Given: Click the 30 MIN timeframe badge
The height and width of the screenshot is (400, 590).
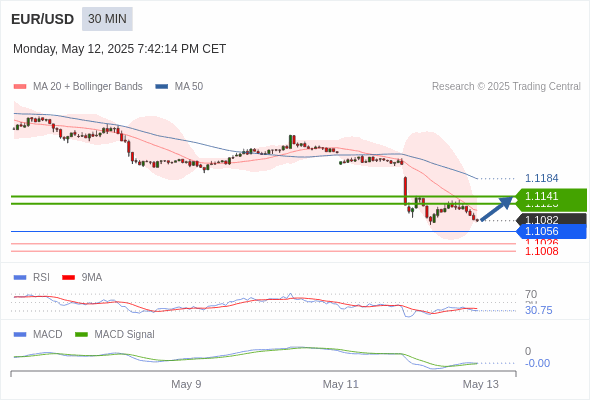Looking at the screenshot, I should coord(107,19).
